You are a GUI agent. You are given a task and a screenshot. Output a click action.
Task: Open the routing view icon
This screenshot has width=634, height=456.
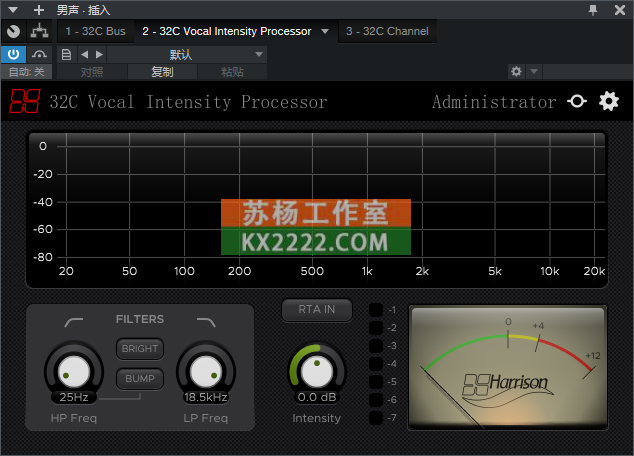(39, 31)
